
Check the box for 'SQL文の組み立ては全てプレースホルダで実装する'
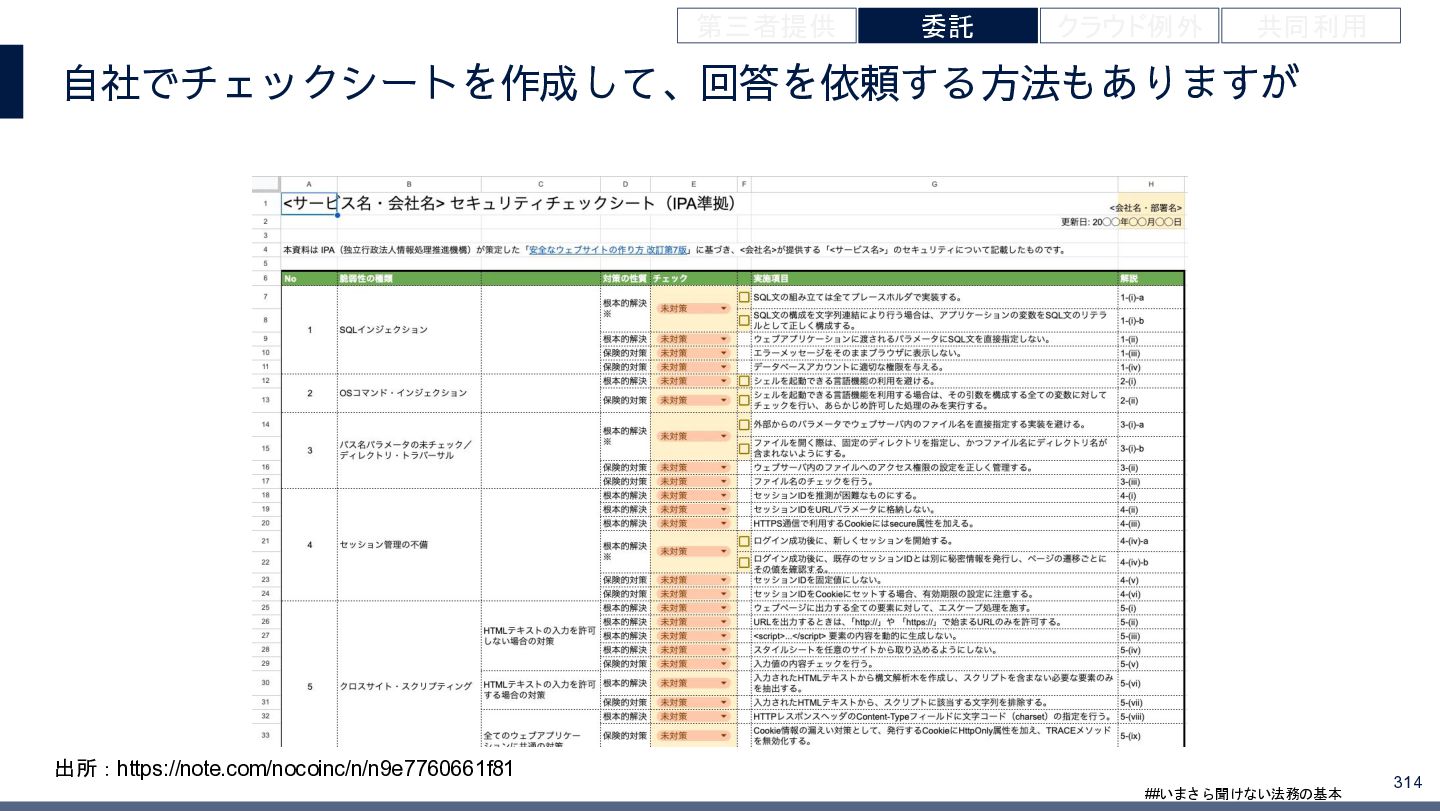click(744, 297)
